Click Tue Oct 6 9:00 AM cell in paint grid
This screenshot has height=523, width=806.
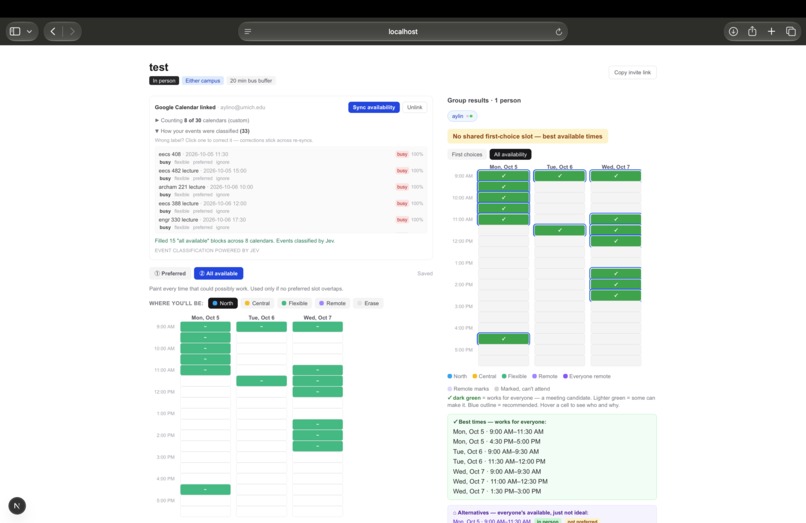point(262,327)
